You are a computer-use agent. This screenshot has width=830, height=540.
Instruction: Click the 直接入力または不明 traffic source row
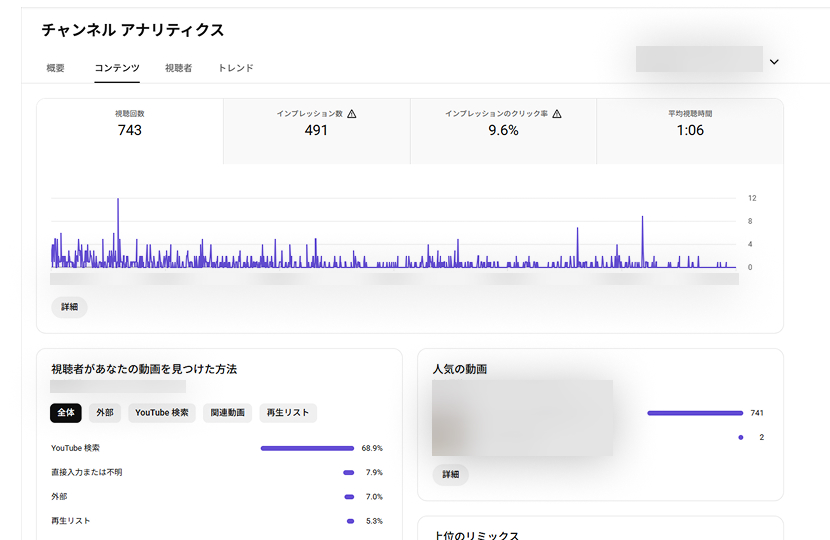(x=216, y=472)
